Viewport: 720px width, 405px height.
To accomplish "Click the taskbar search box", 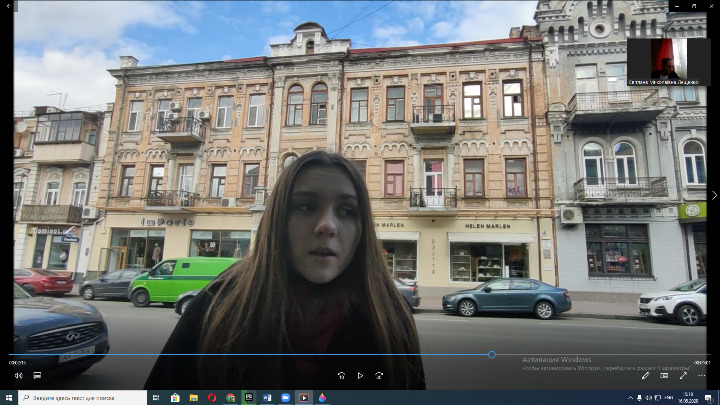I will point(85,397).
